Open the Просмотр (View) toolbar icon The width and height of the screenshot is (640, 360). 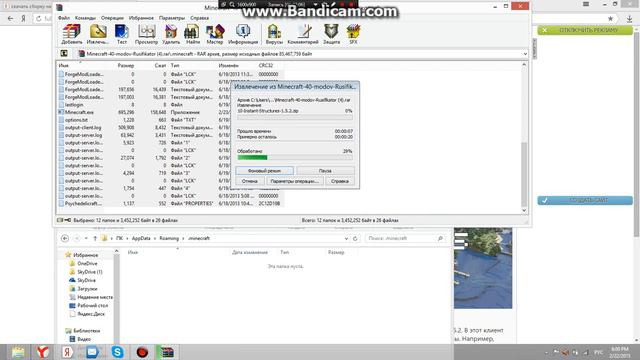146,34
